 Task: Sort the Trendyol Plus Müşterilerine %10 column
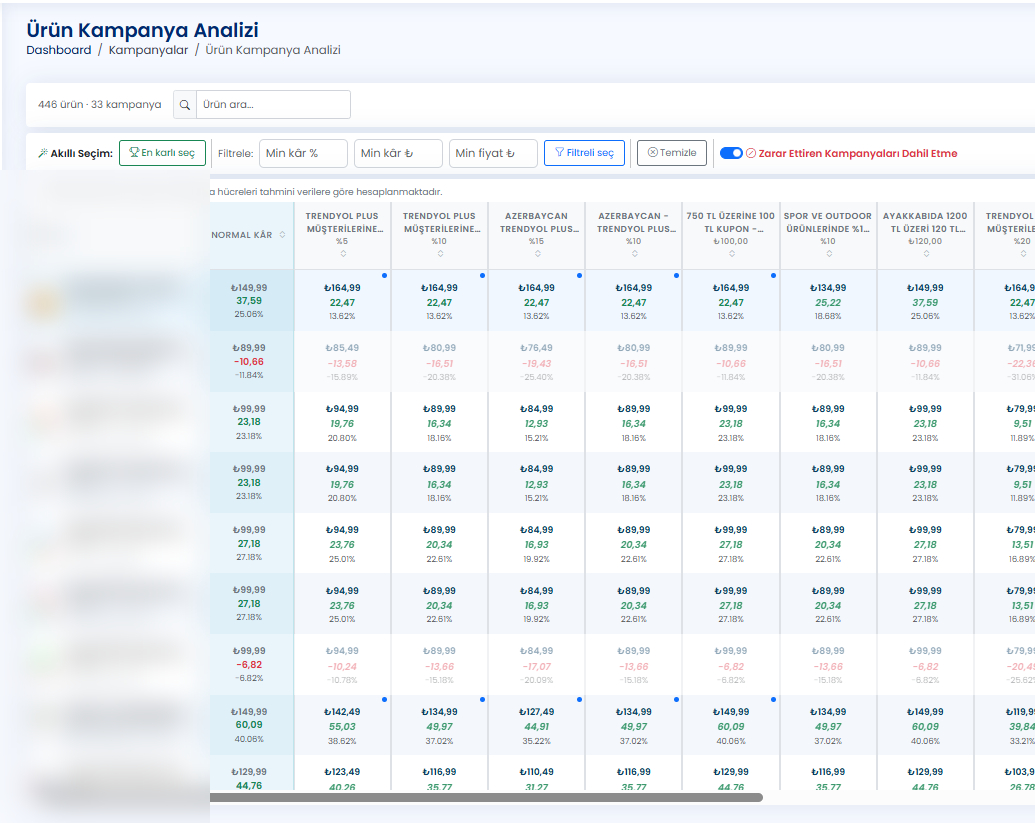[x=440, y=253]
